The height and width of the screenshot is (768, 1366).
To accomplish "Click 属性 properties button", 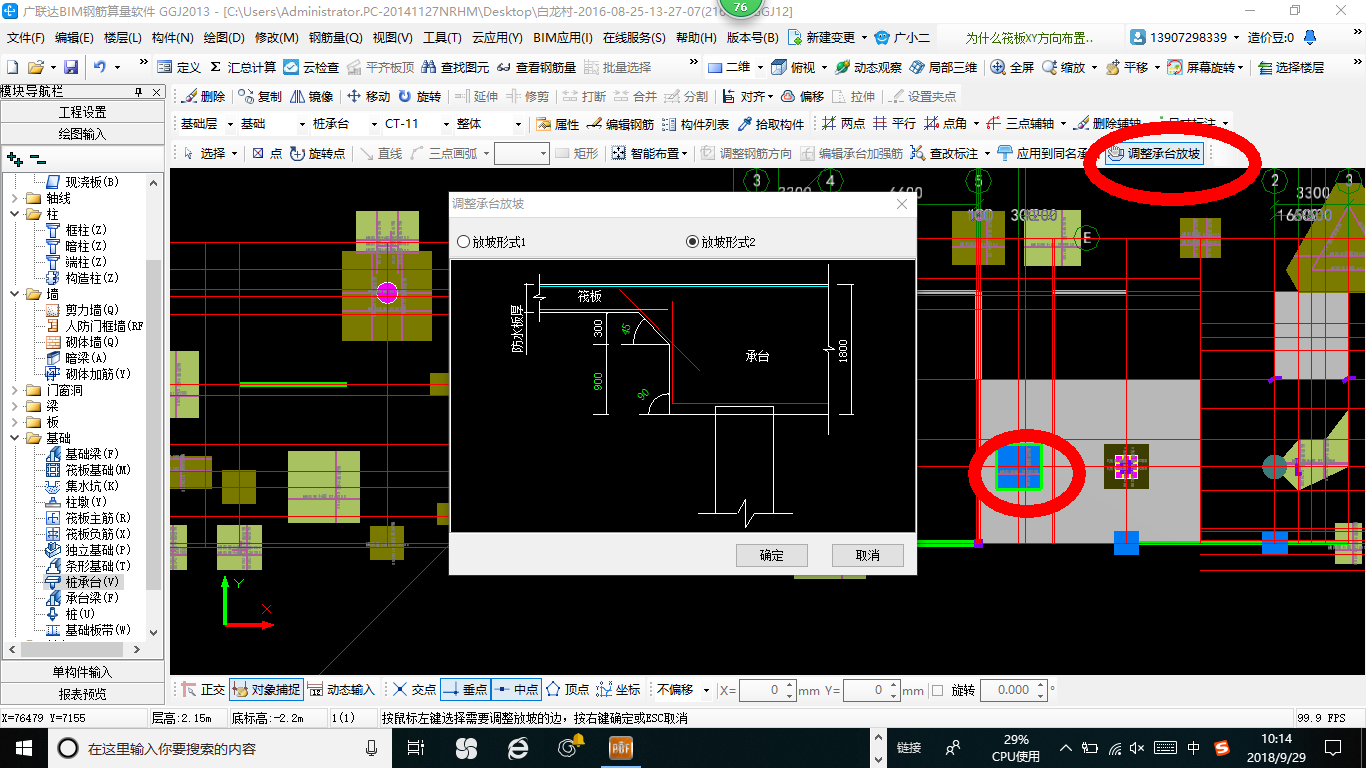I will coord(558,124).
